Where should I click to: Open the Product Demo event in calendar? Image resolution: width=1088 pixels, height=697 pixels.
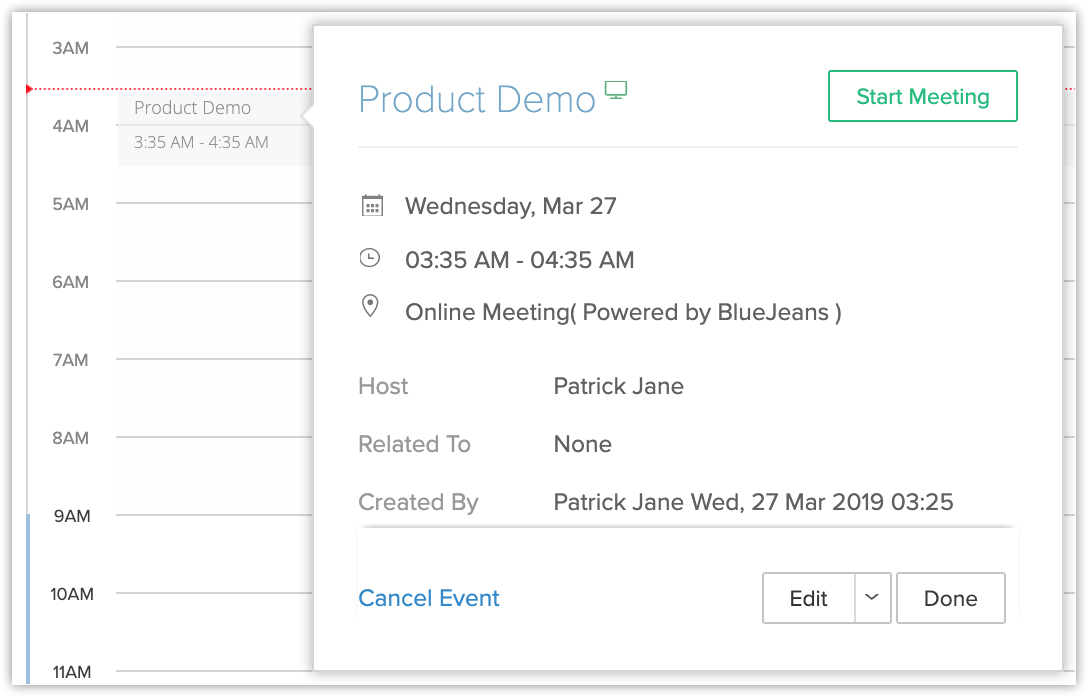[214, 129]
